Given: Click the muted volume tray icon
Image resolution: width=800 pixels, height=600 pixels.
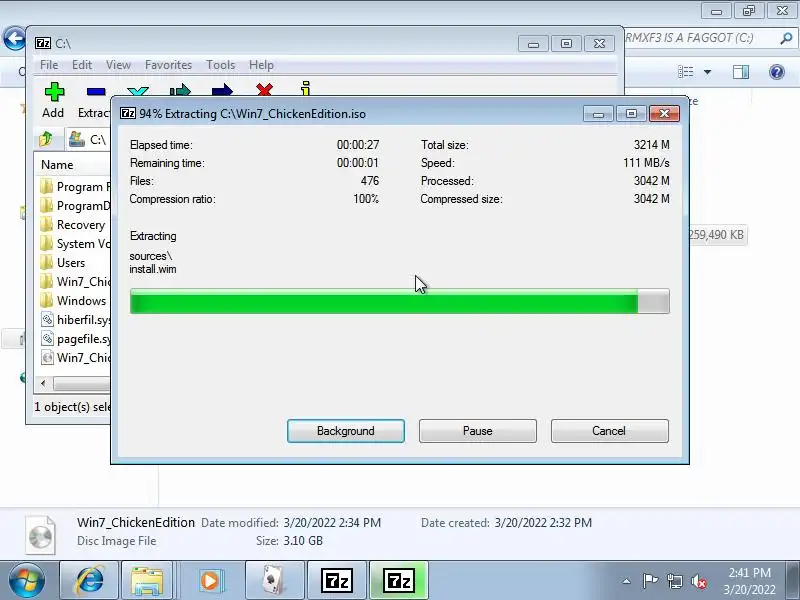Looking at the screenshot, I should tap(699, 581).
